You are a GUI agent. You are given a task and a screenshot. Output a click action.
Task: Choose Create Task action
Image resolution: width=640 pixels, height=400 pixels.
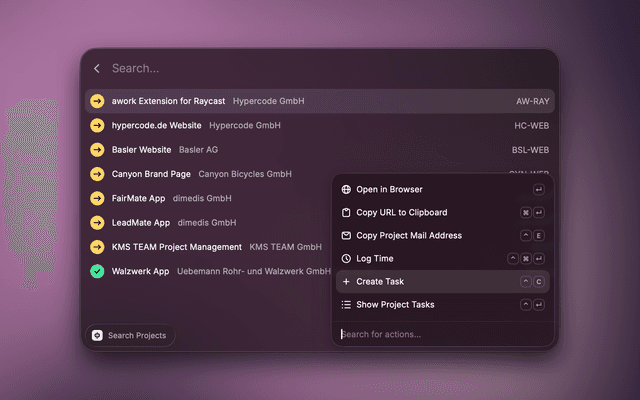click(443, 282)
